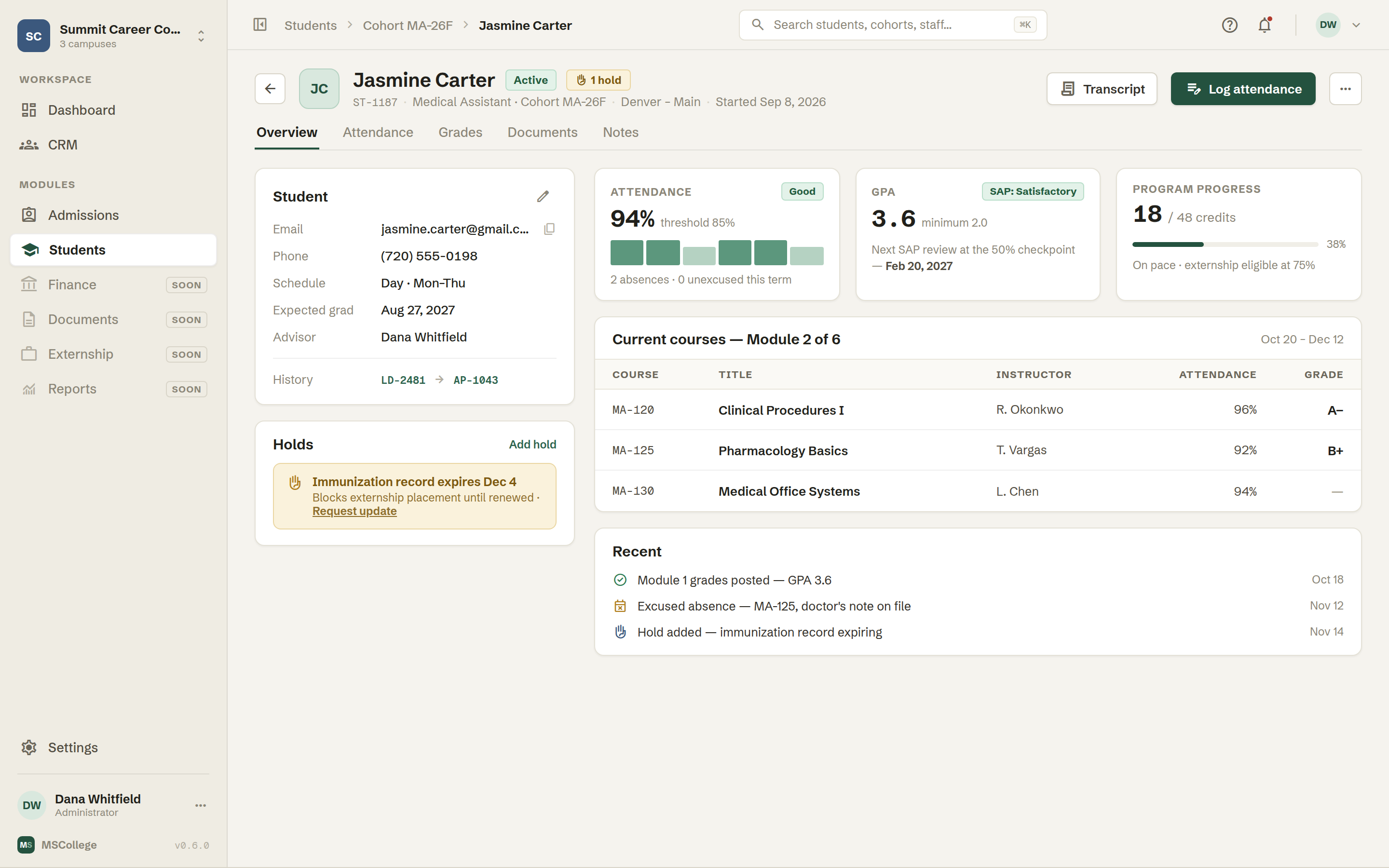The width and height of the screenshot is (1389, 868).
Task: Click the Active status badge
Action: point(531,80)
